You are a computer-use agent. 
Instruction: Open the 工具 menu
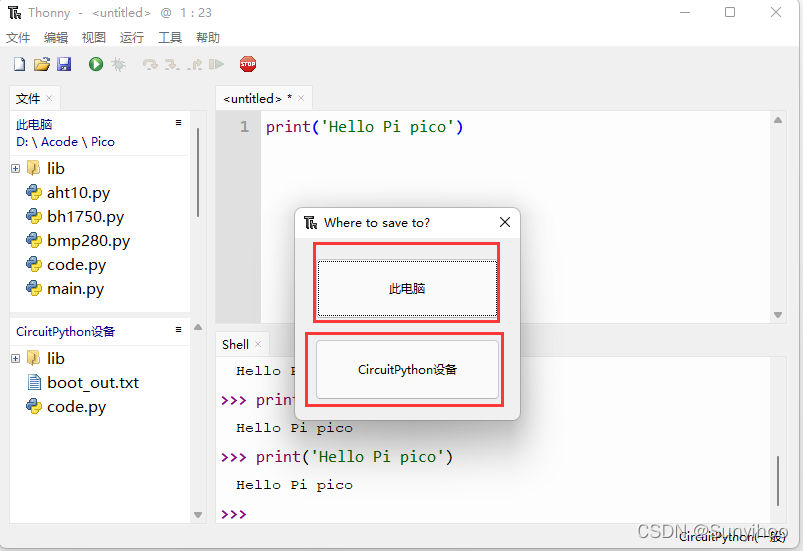point(170,37)
